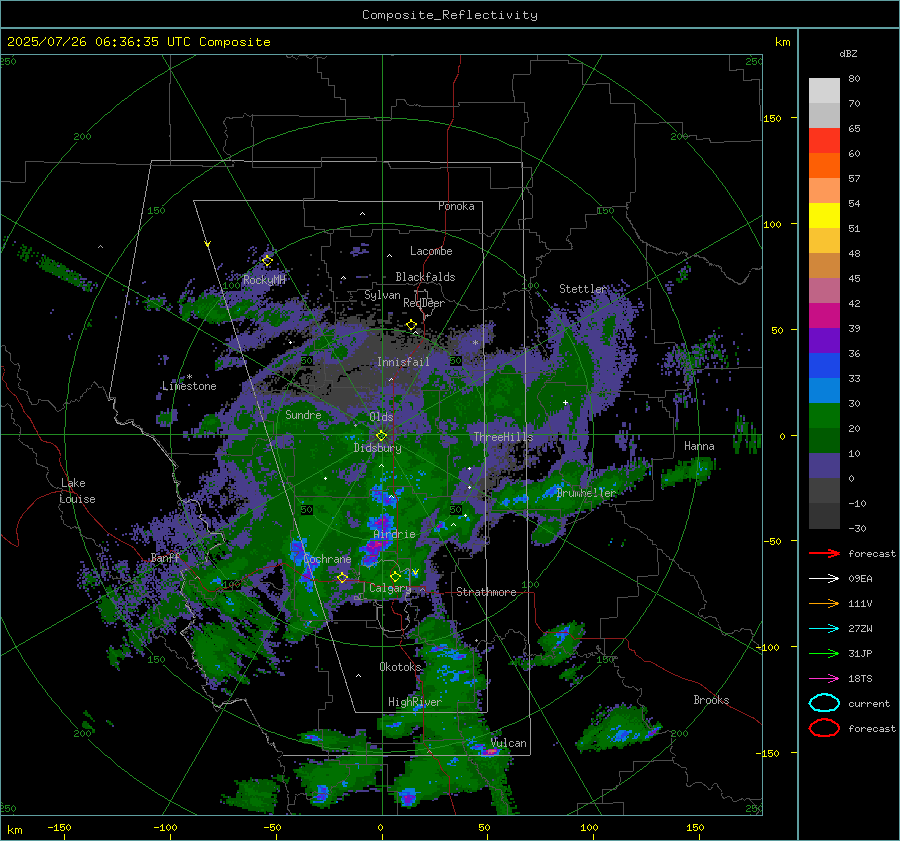Image resolution: width=900 pixels, height=841 pixels.
Task: Click the Strathmore city label
Action: tap(486, 592)
